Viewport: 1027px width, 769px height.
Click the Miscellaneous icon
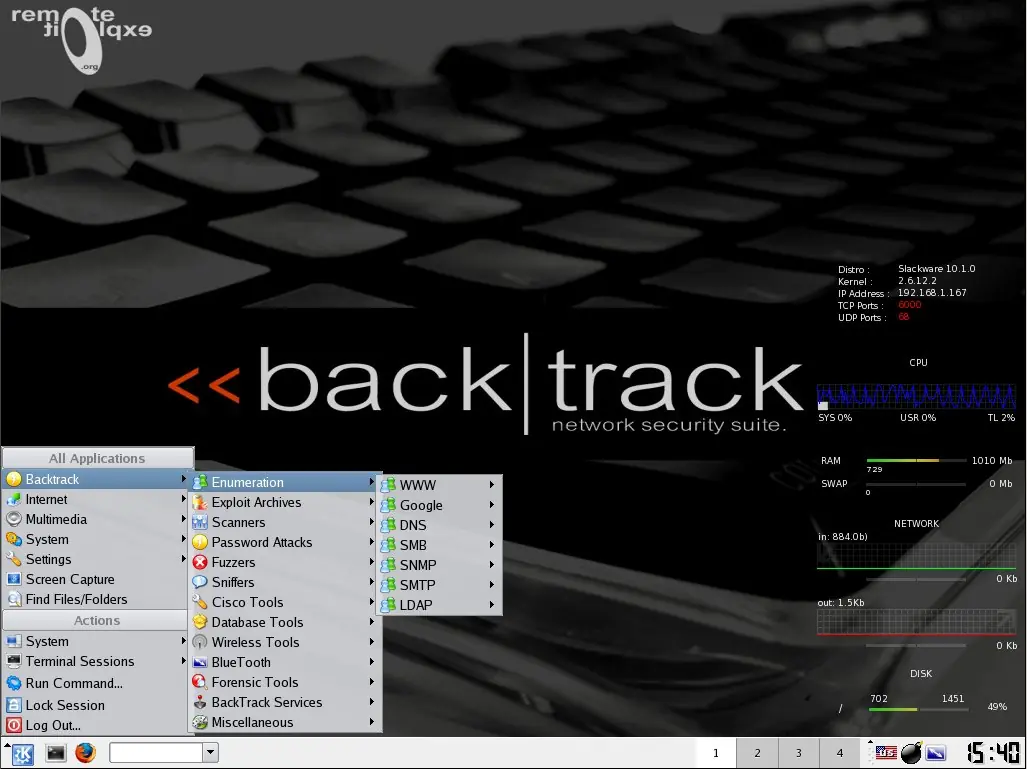[200, 722]
